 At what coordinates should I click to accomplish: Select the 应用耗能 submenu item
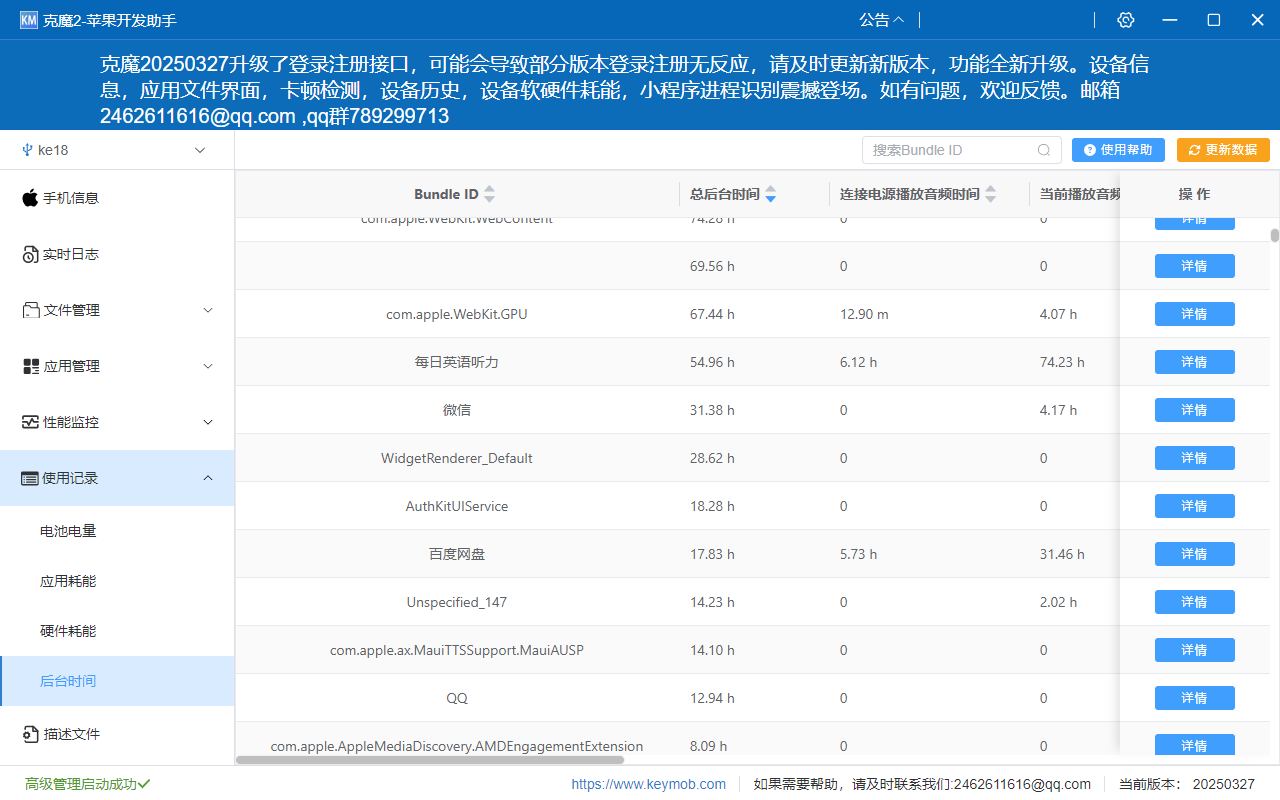[x=117, y=581]
